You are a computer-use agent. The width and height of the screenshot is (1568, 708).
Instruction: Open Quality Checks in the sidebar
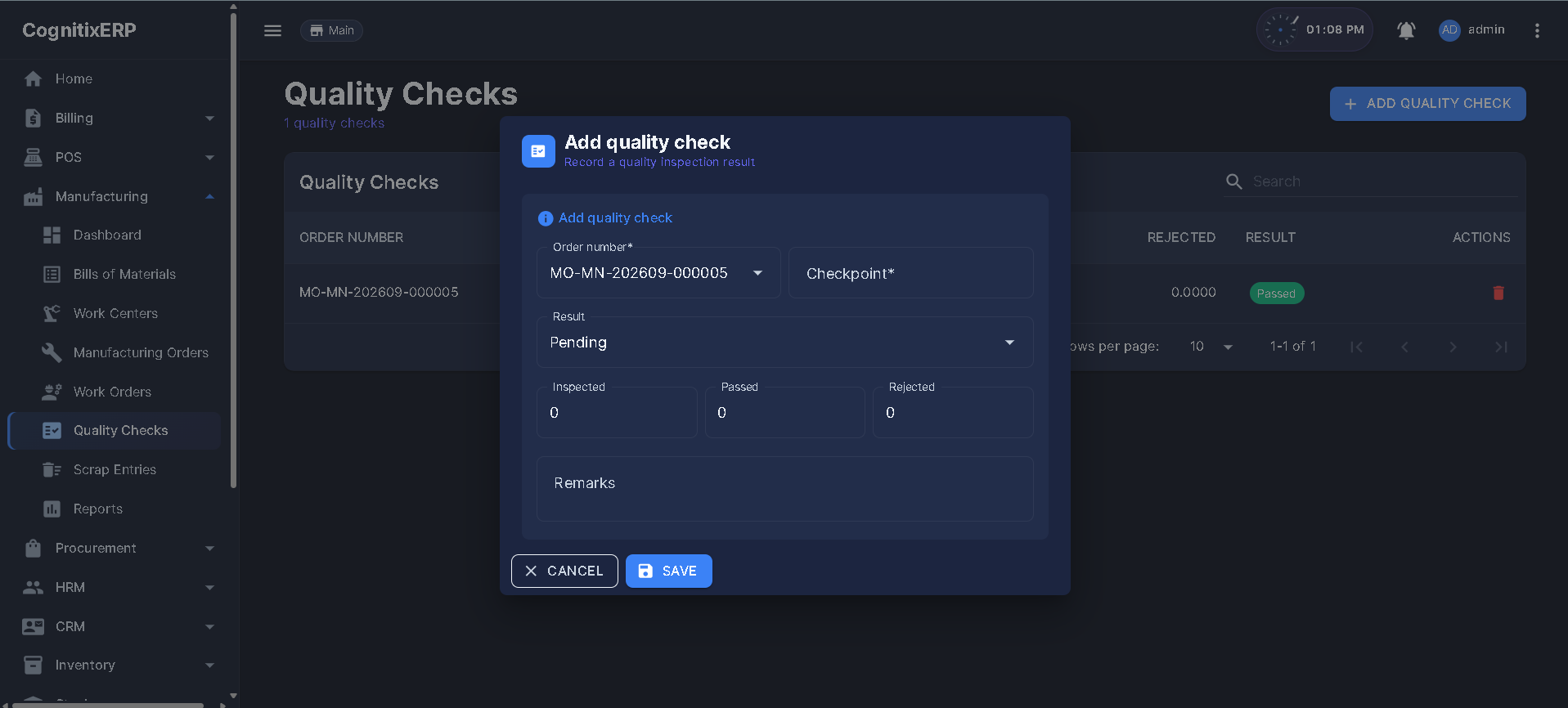(x=115, y=431)
